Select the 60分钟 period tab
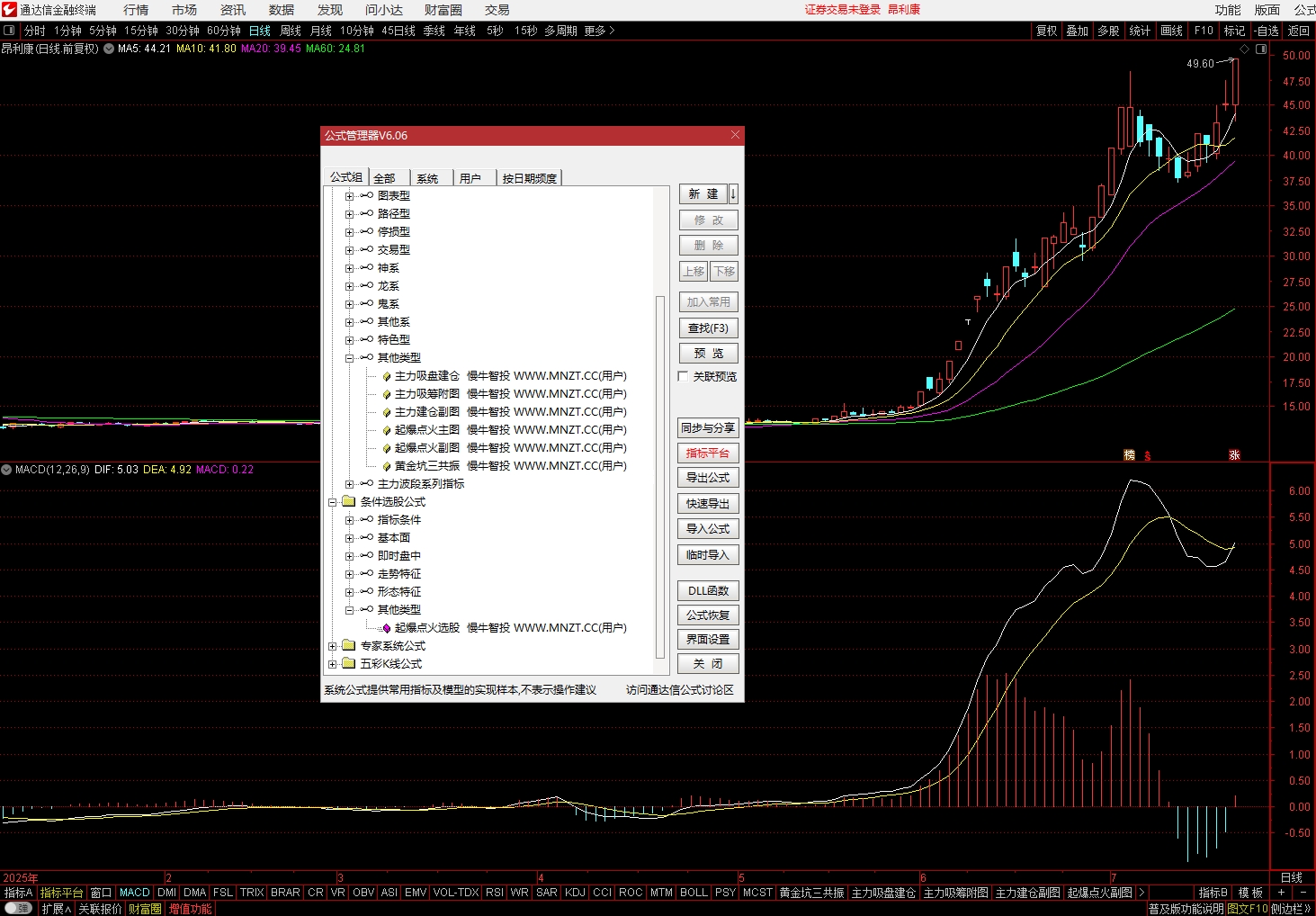 [224, 31]
